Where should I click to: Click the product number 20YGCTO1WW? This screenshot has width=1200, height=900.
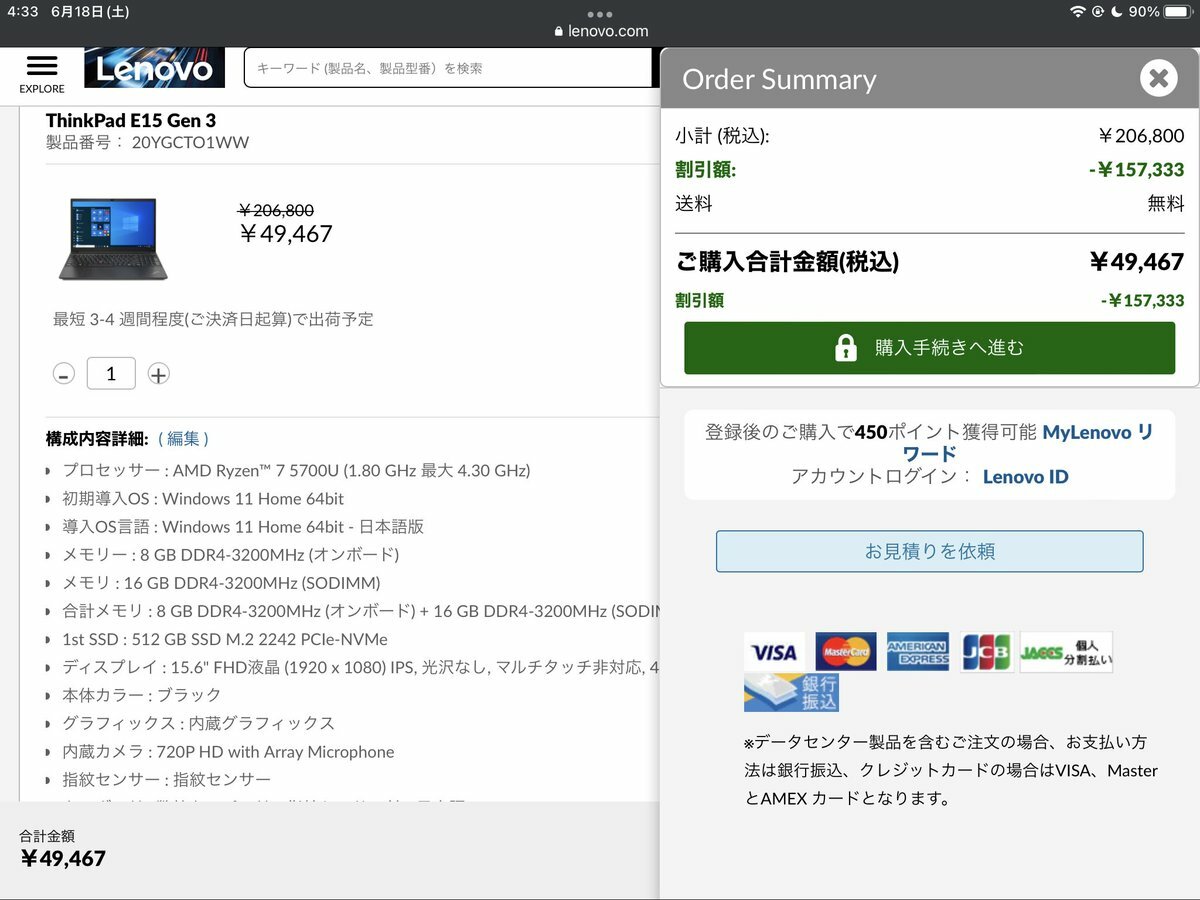point(190,143)
